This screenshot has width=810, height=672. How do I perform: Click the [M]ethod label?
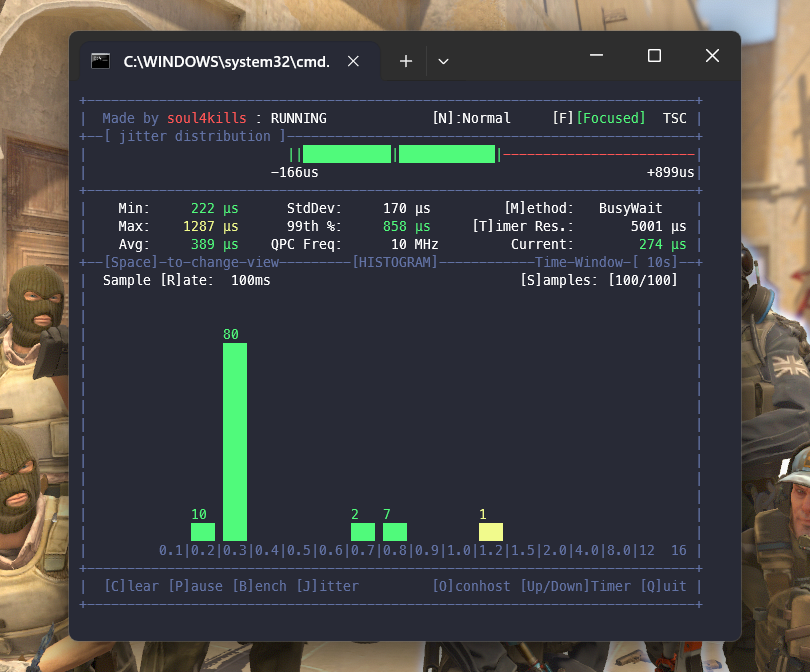tap(539, 208)
